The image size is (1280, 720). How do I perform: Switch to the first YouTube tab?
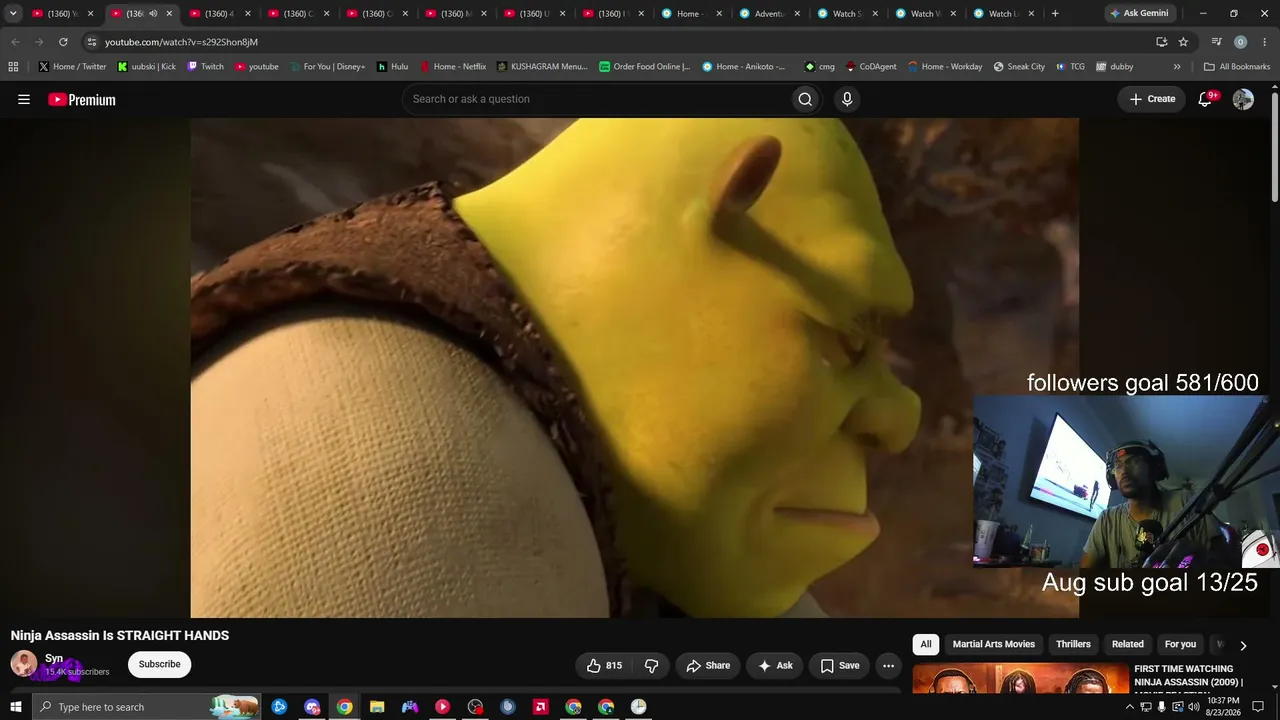click(63, 14)
